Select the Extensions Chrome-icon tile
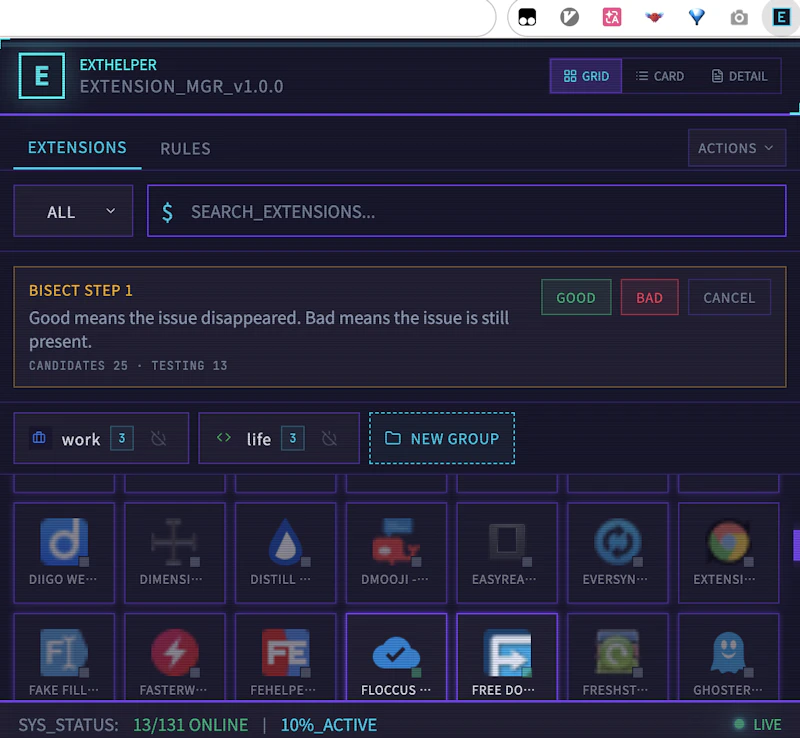Image resolution: width=800 pixels, height=738 pixels. (x=729, y=553)
